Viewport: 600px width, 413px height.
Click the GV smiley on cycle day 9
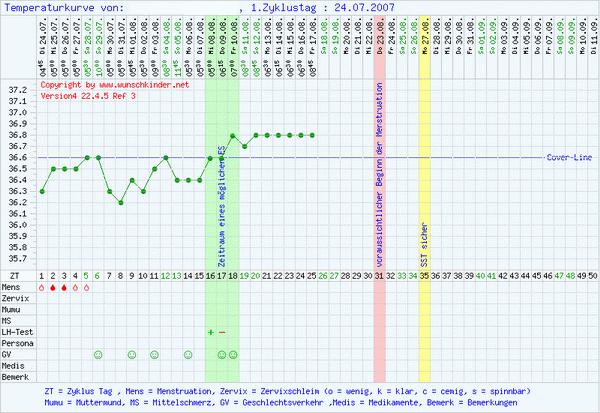pyautogui.click(x=132, y=354)
